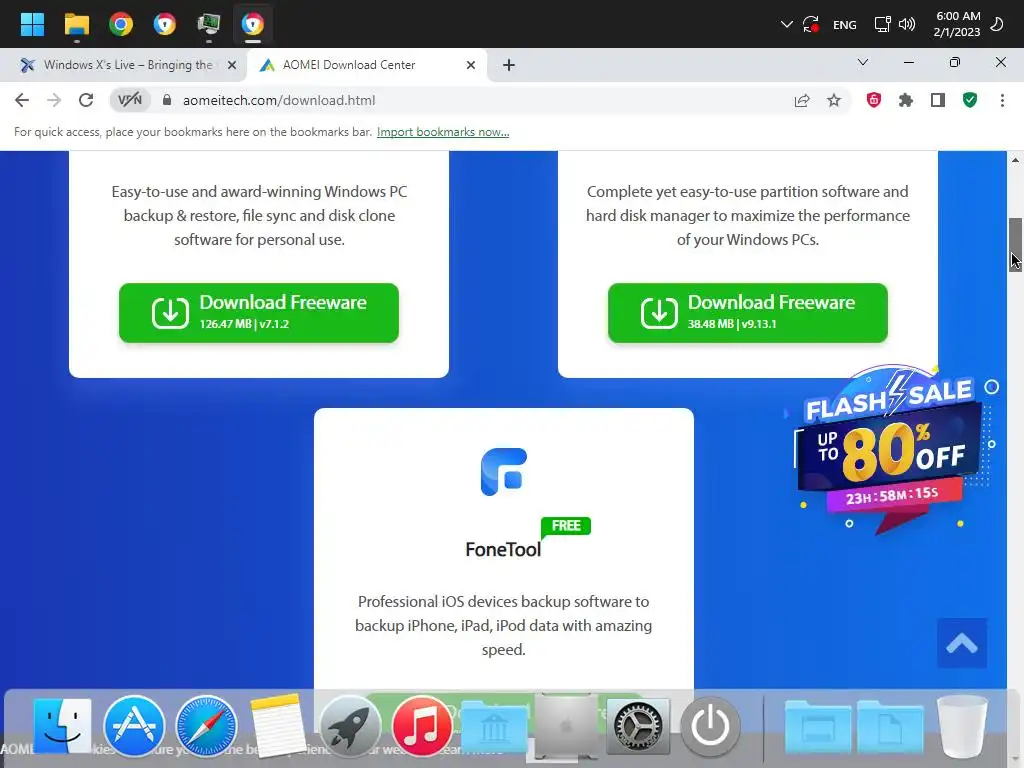Open the green shield security extension
This screenshot has width=1024, height=768.
(970, 100)
